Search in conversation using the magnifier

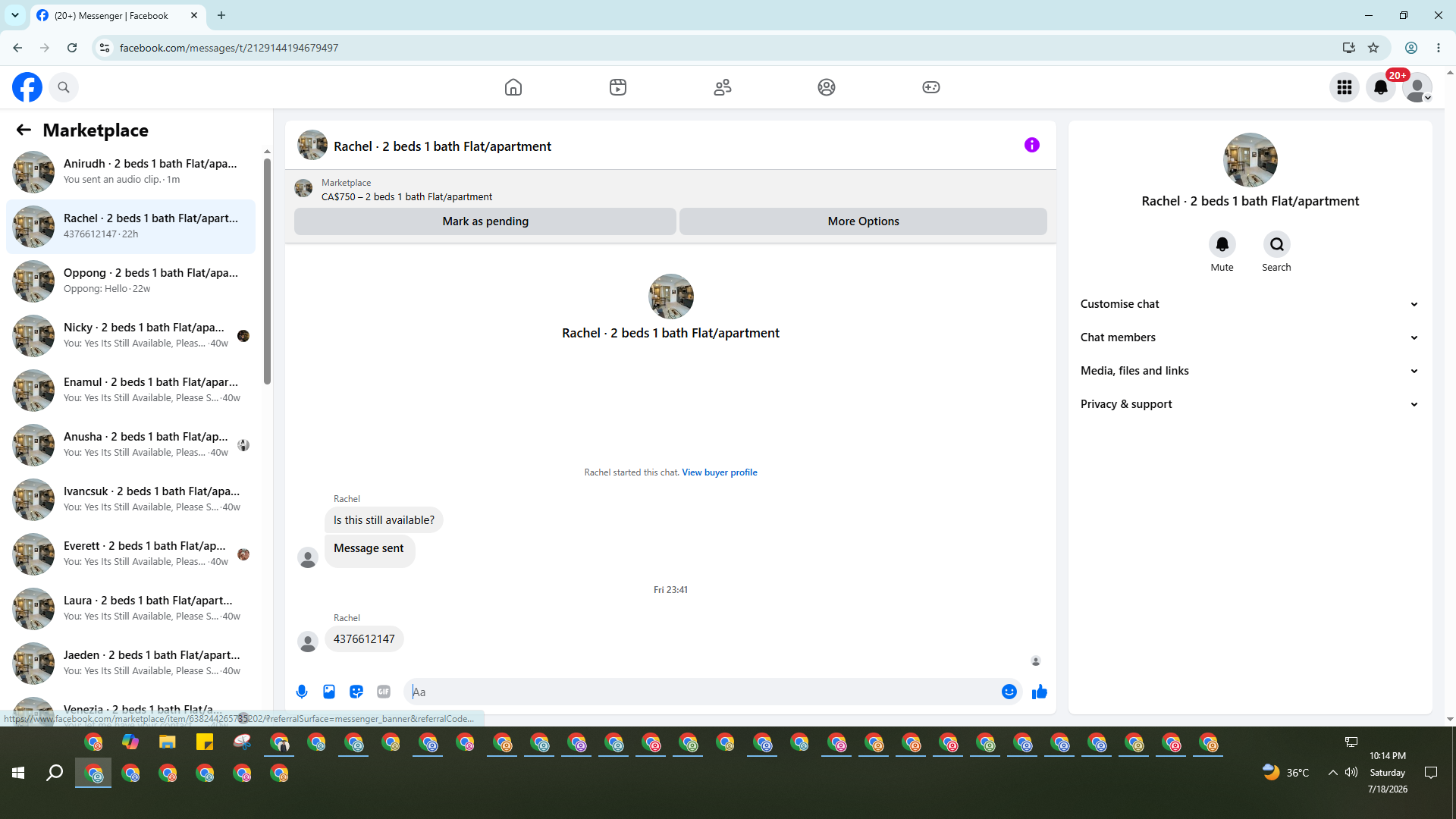pos(1277,244)
